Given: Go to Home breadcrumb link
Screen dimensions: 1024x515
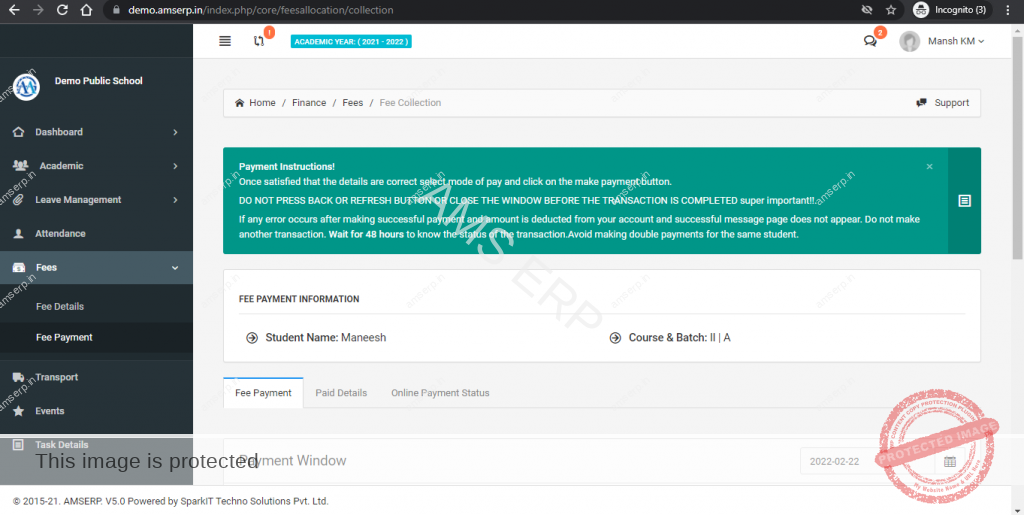Looking at the screenshot, I should pyautogui.click(x=263, y=103).
